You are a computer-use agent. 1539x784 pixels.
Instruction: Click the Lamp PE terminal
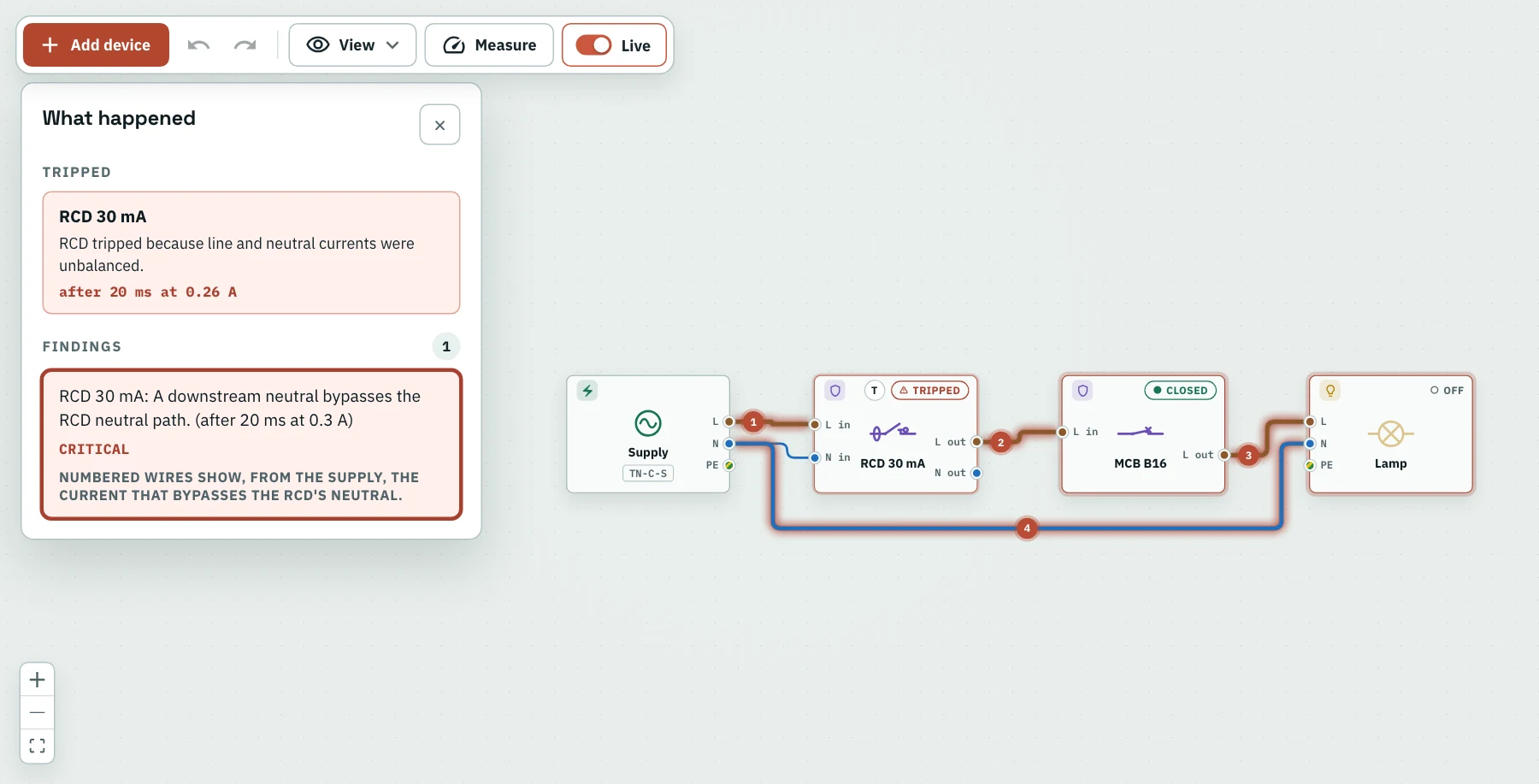1310,465
